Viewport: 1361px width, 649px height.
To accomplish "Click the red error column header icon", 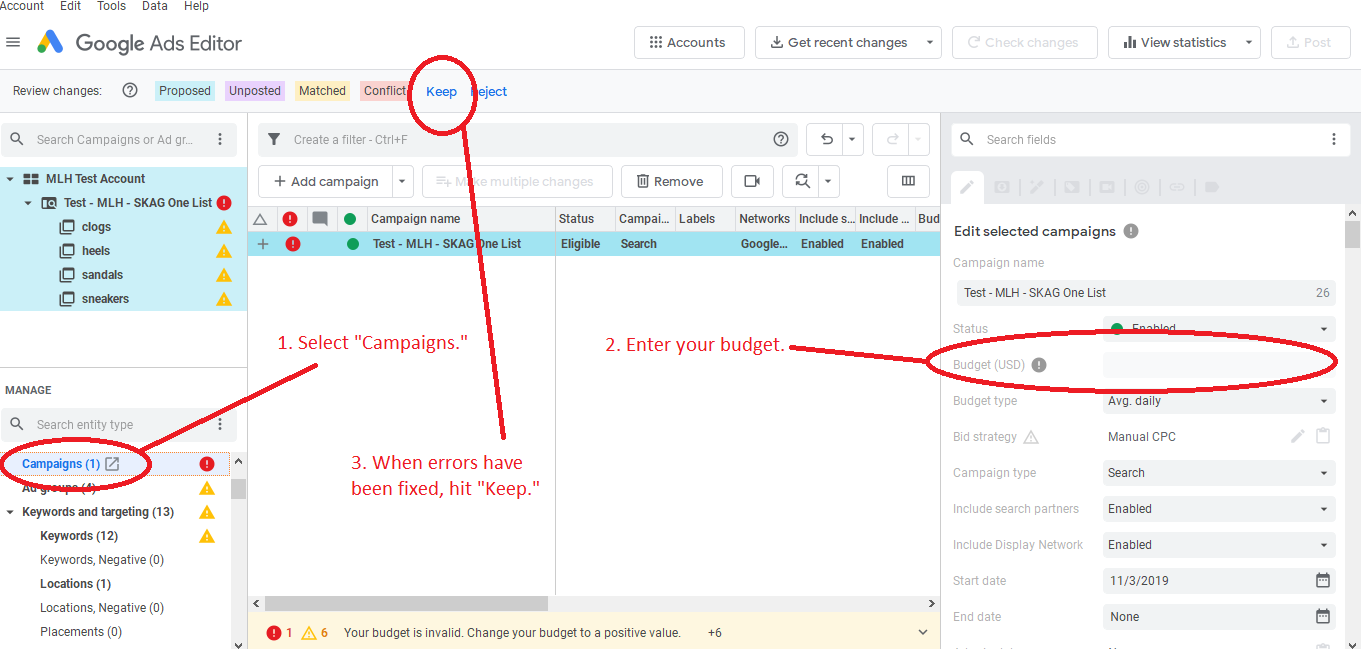I will point(290,219).
